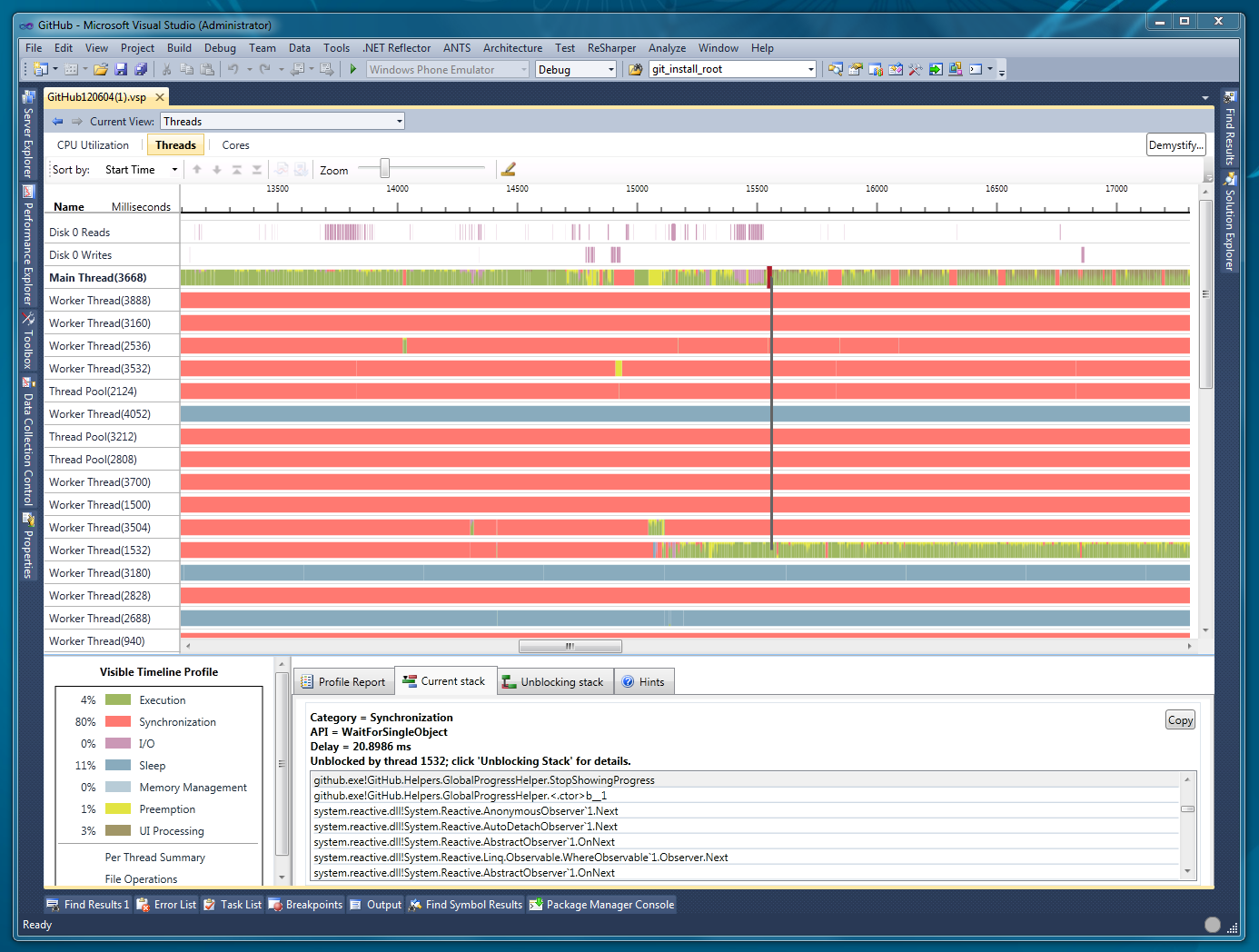This screenshot has width=1259, height=952.
Task: Click the Demystify... button
Action: tap(1175, 145)
